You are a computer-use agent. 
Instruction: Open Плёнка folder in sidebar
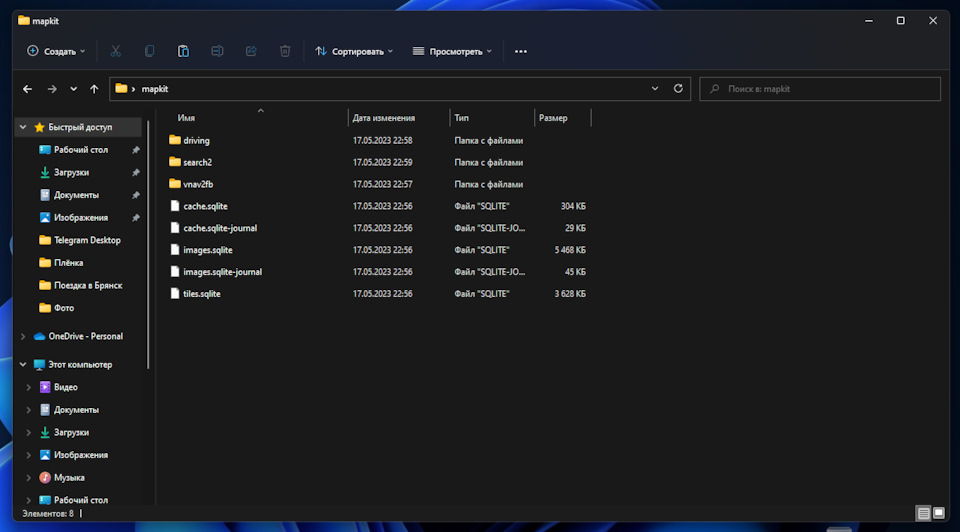(x=68, y=263)
